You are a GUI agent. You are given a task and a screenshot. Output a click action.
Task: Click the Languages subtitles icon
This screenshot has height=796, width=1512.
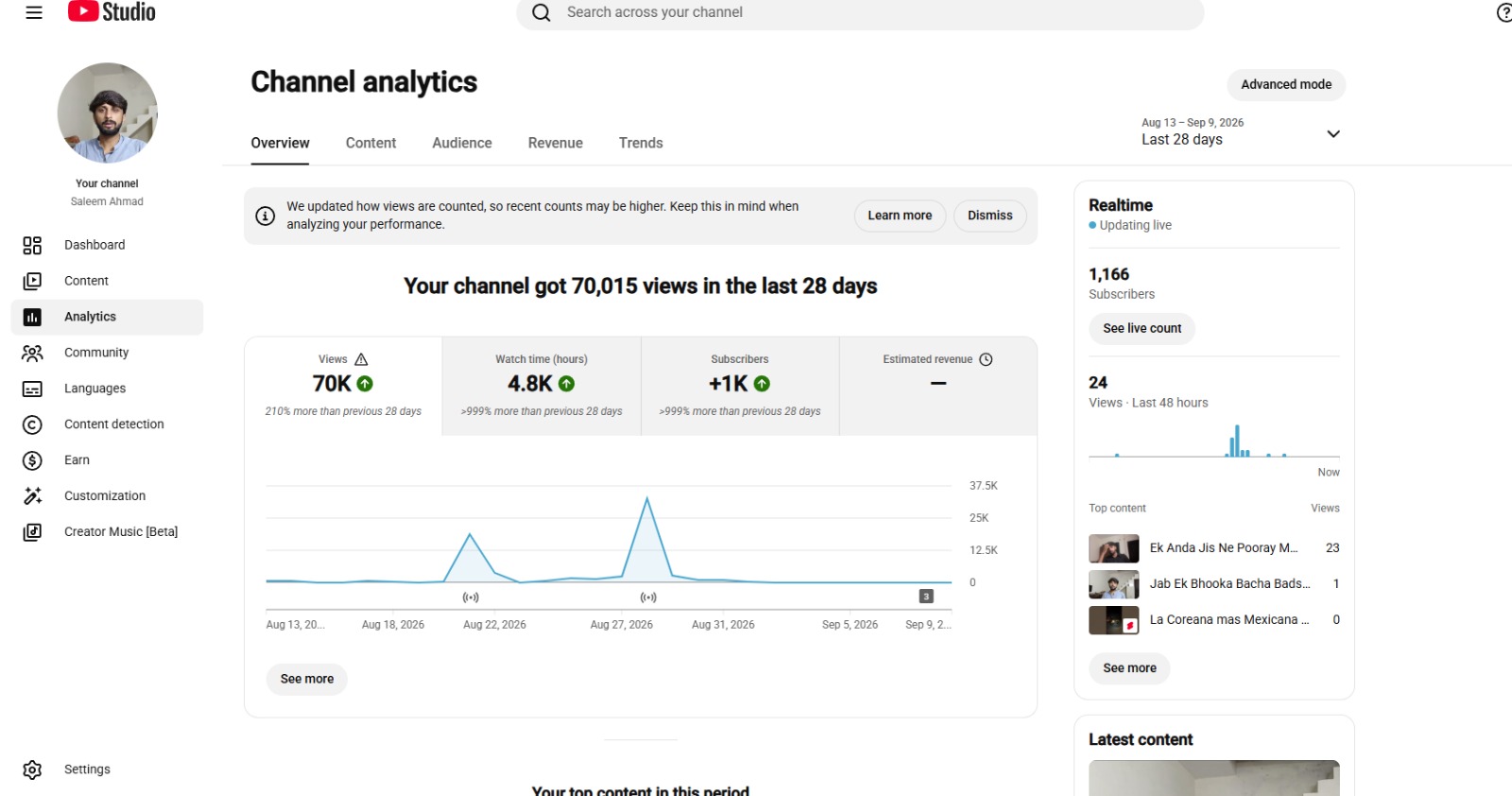pos(32,389)
